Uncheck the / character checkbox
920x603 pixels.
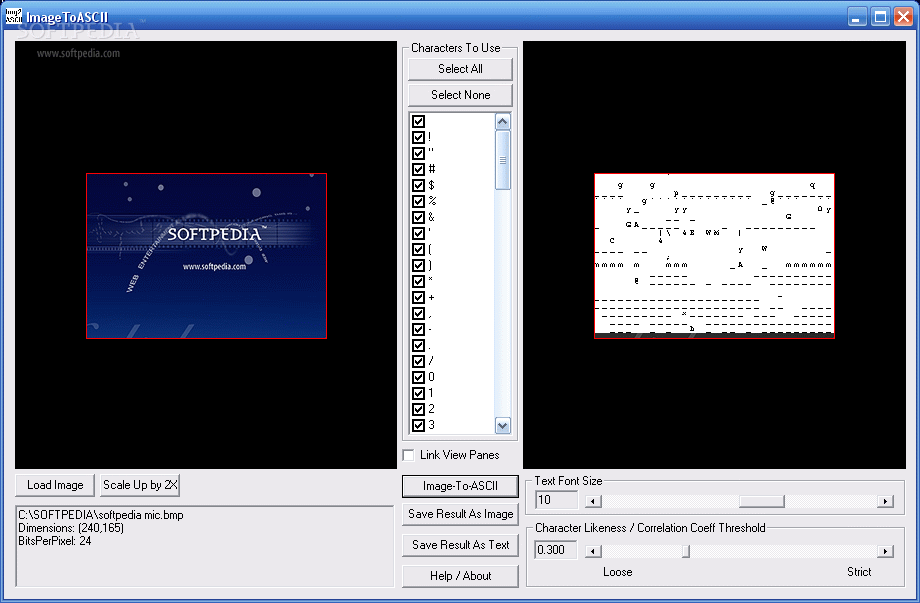coord(418,361)
